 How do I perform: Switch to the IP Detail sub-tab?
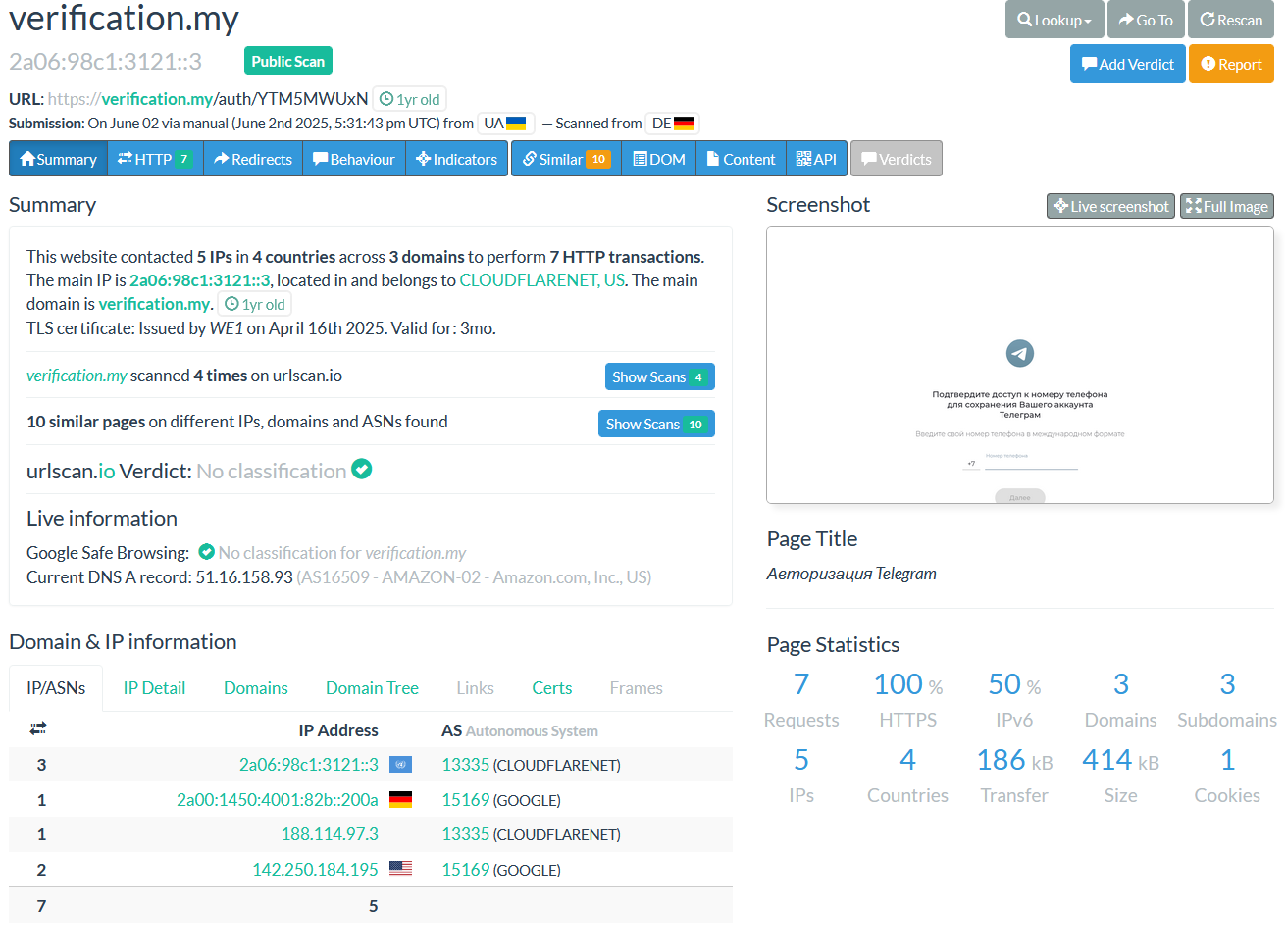pos(154,688)
